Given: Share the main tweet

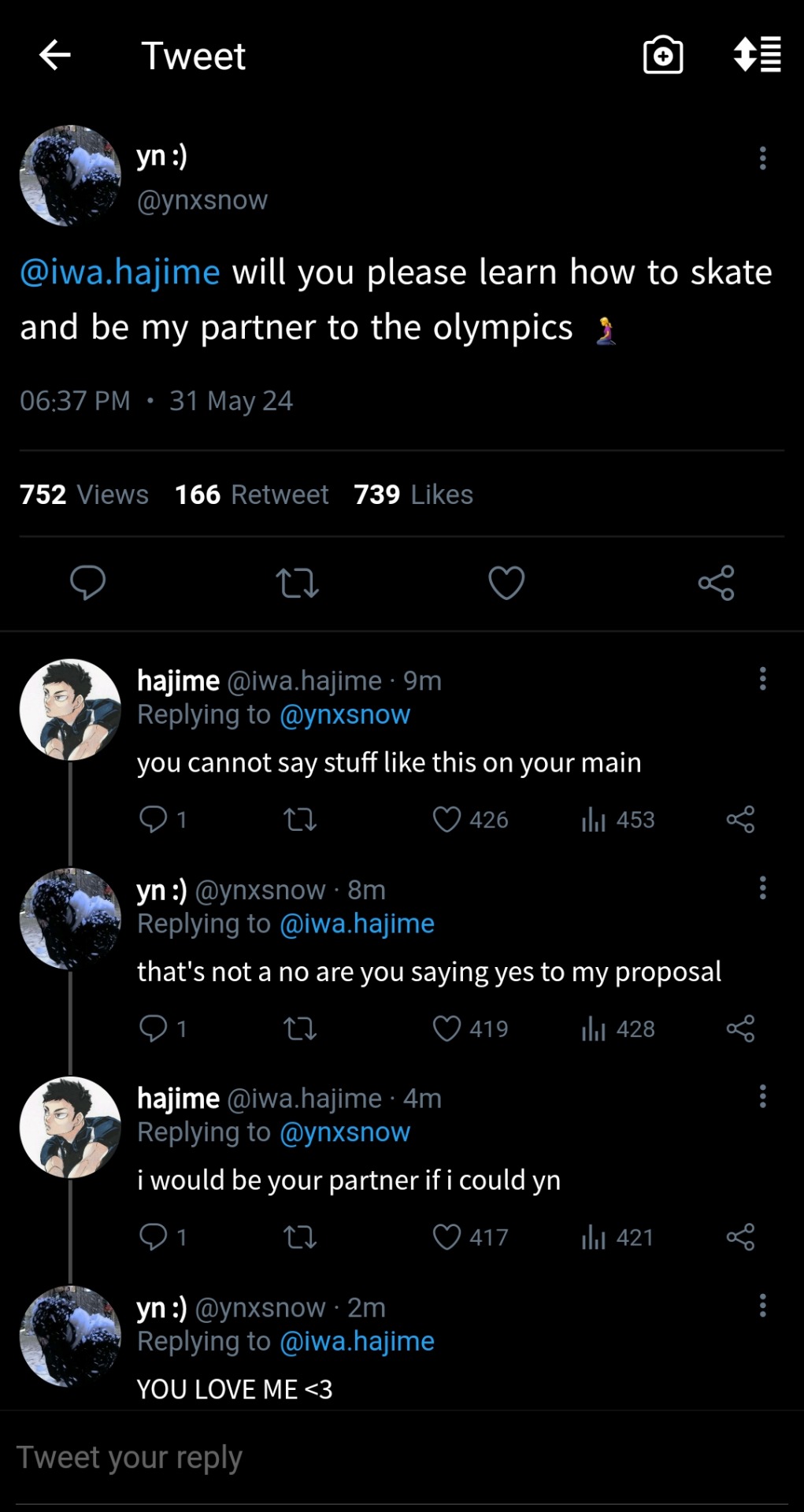Looking at the screenshot, I should [716, 583].
